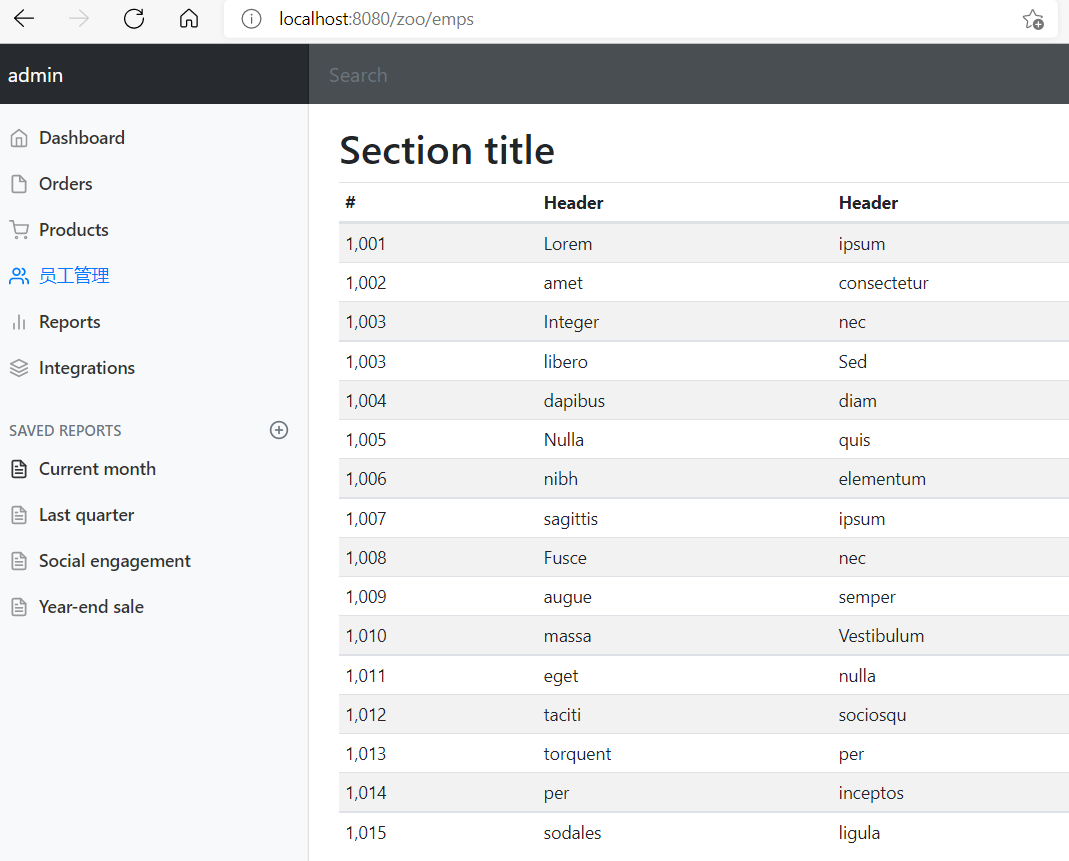View site information icon in address bar
The width and height of the screenshot is (1069, 861).
click(x=251, y=19)
